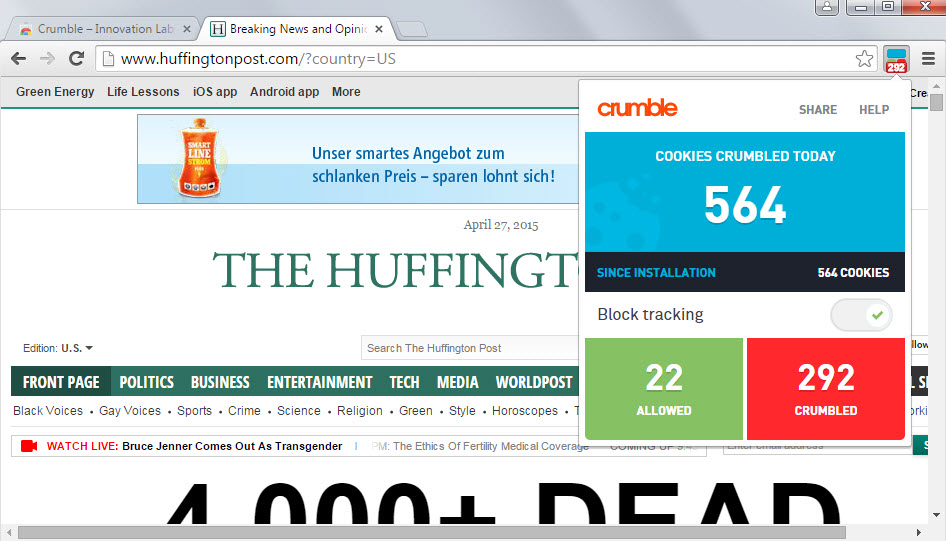The image size is (946, 541).
Task: Open the TECH nav section
Action: click(x=404, y=382)
